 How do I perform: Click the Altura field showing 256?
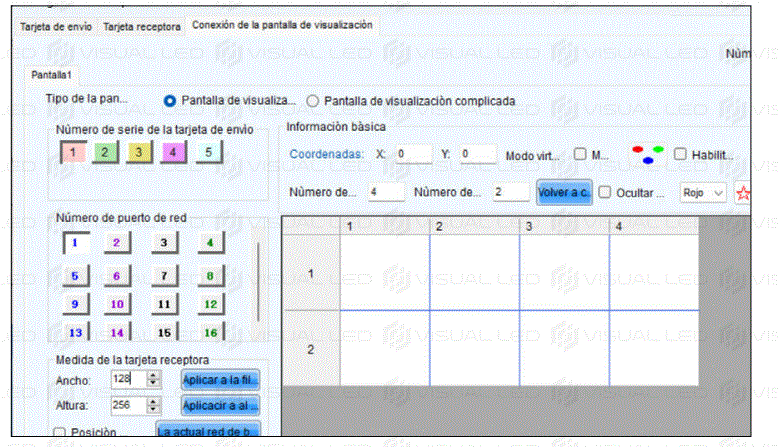(x=129, y=405)
